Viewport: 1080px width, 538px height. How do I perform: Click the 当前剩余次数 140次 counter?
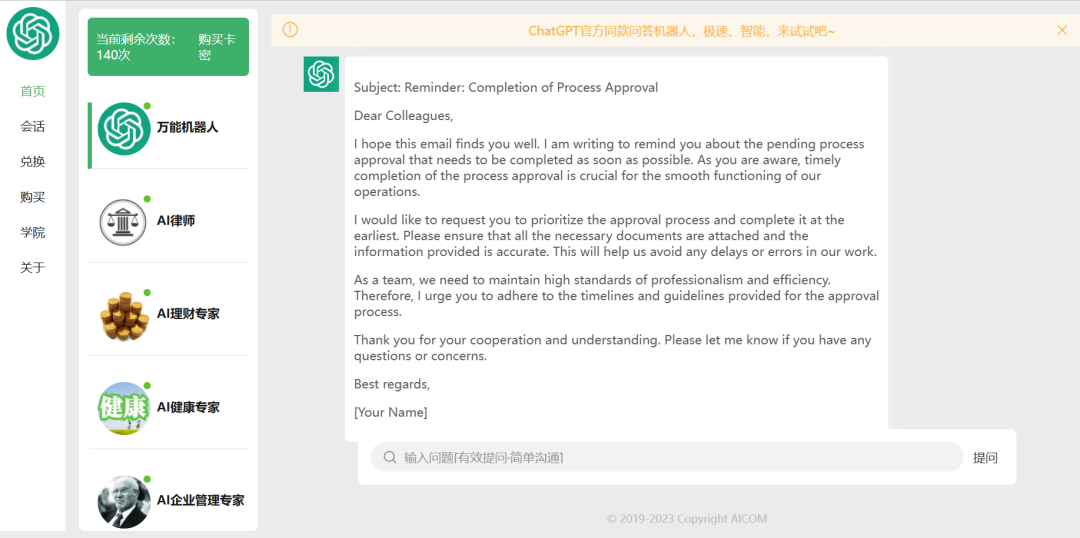136,47
